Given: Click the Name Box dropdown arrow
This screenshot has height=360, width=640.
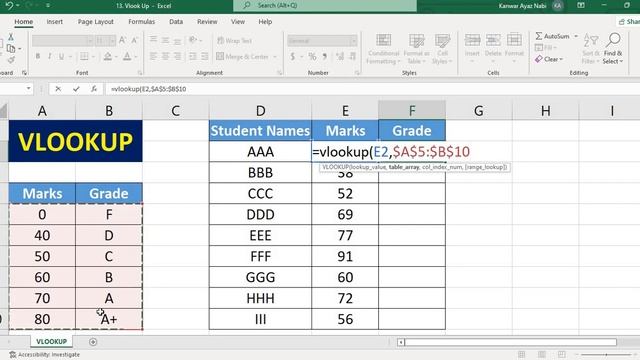Looking at the screenshot, I should click(x=29, y=89).
